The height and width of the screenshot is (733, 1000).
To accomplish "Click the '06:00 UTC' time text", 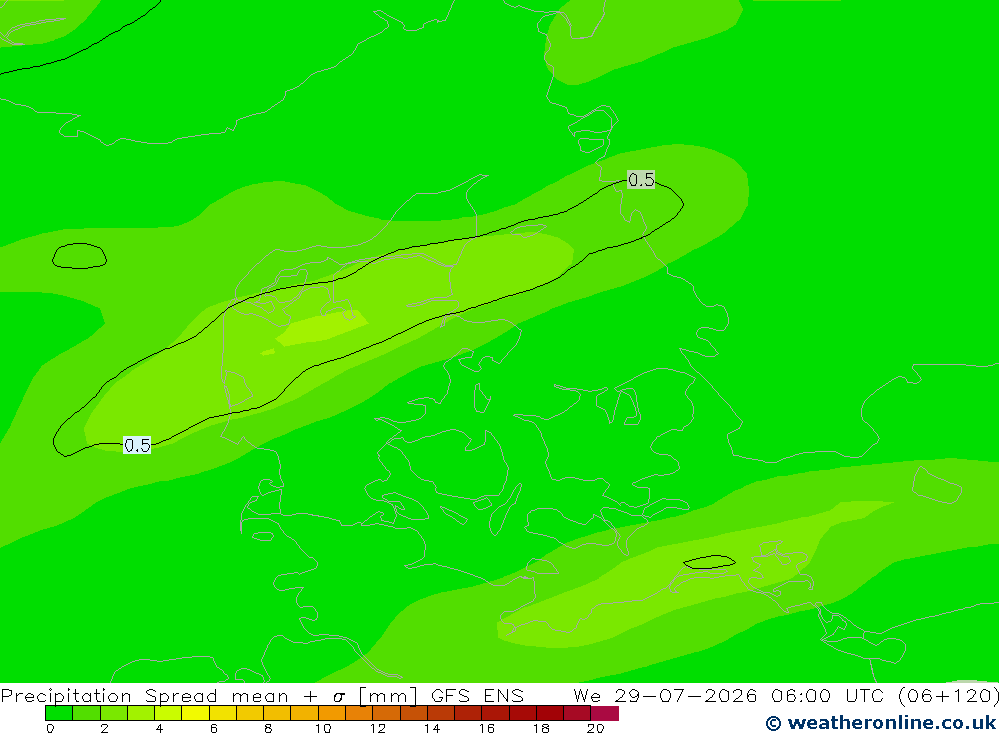I will [827, 695].
